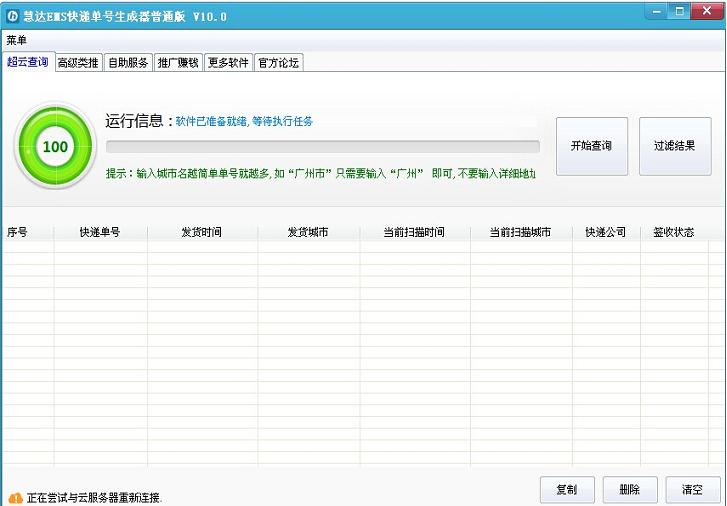The height and width of the screenshot is (506, 727).
Task: Click the orange warning icon in status bar
Action: [x=15, y=497]
